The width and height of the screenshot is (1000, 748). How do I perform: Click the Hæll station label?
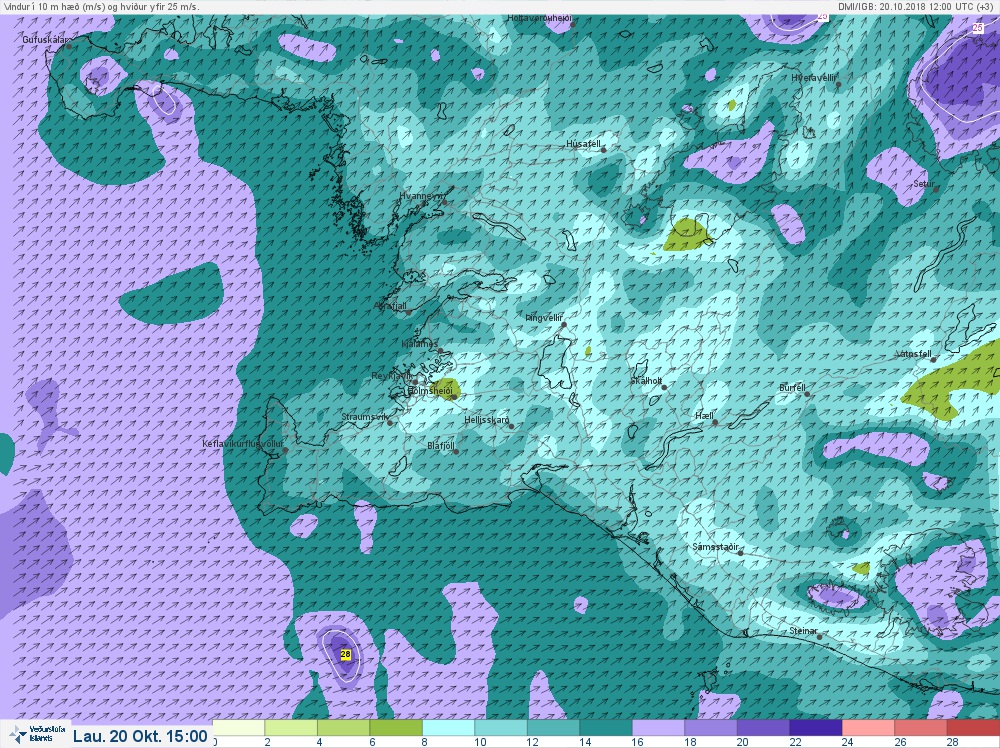point(705,416)
